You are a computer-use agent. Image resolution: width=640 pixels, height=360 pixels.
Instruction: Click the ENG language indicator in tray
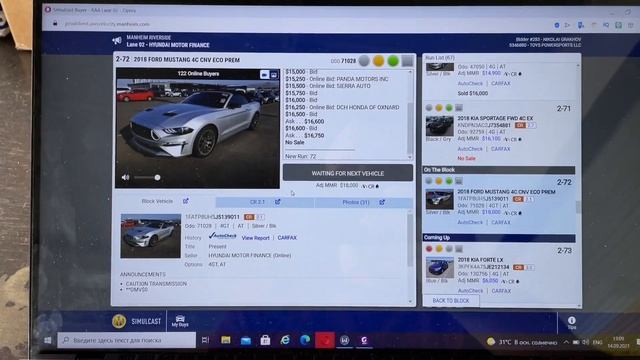598,342
